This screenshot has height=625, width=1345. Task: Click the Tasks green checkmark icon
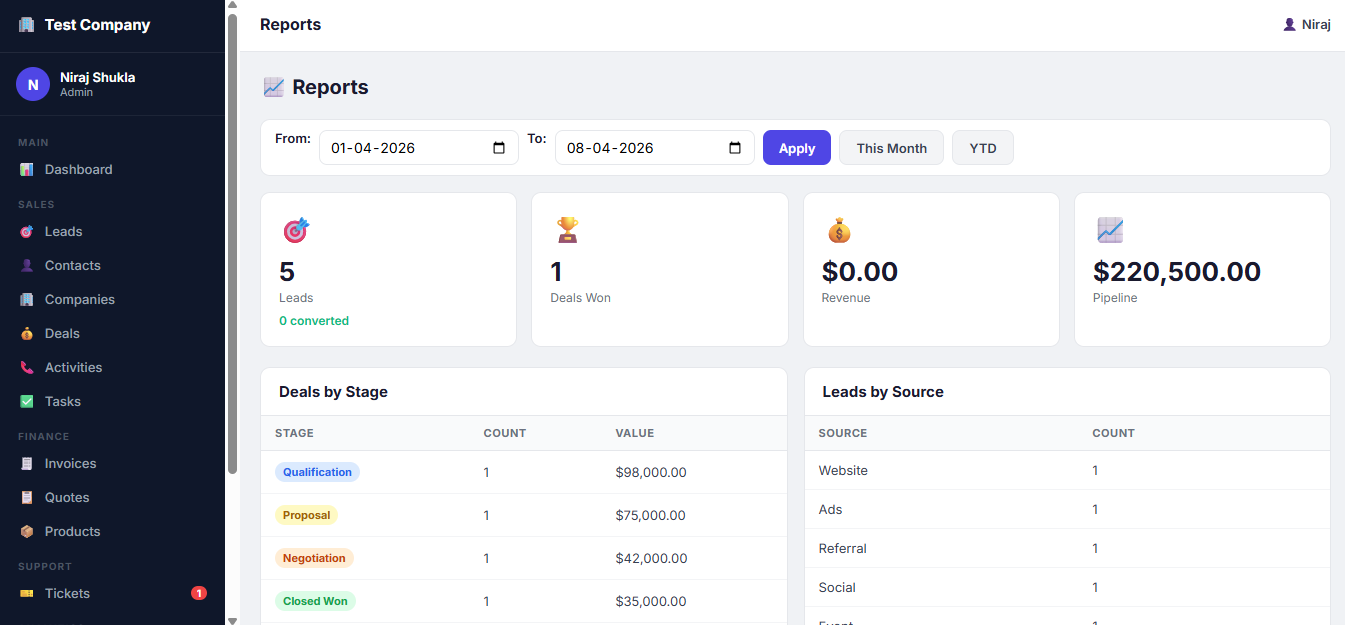point(27,402)
